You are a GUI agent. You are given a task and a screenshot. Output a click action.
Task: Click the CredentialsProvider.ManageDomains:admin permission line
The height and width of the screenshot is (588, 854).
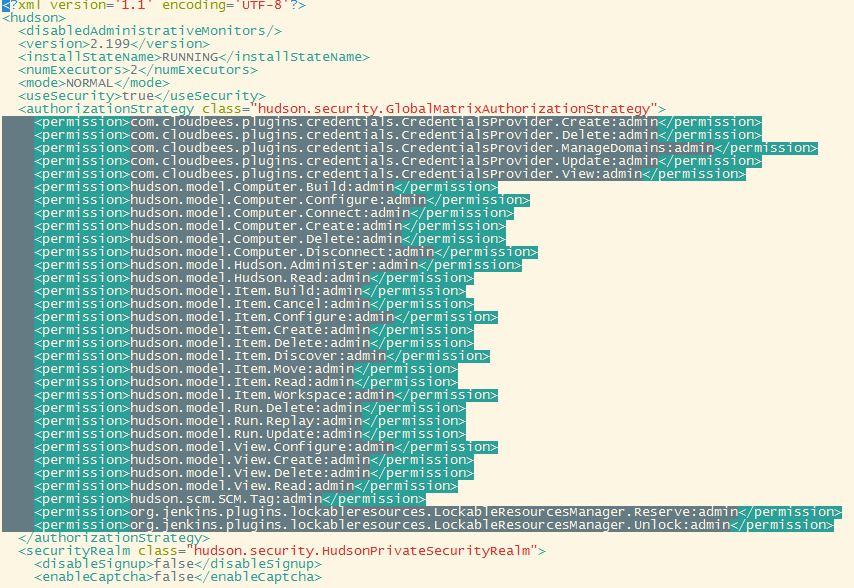(426, 148)
